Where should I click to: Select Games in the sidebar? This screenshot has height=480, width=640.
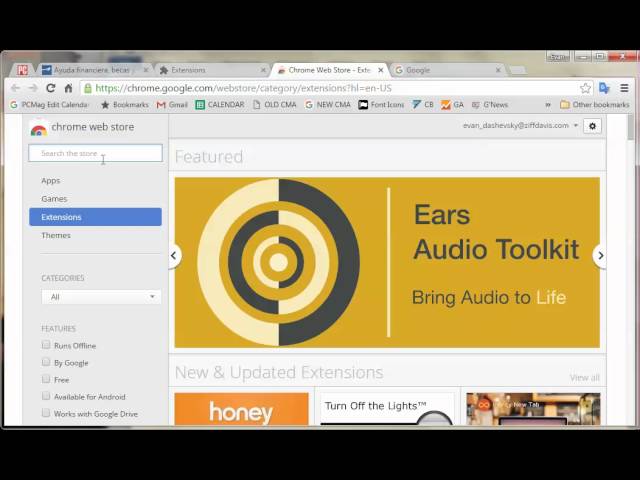[54, 199]
